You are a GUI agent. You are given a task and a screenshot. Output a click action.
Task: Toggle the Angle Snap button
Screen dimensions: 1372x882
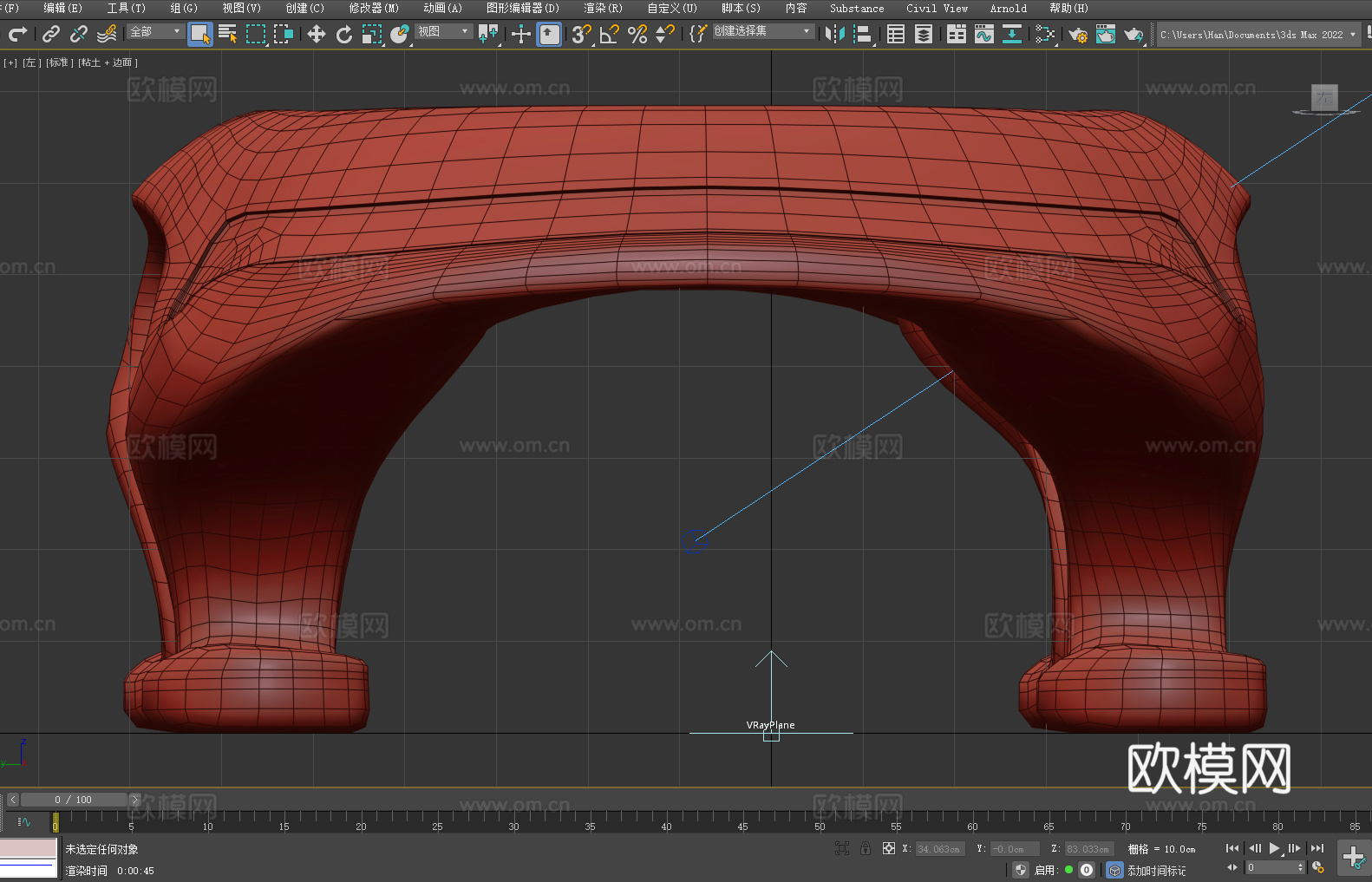click(610, 34)
